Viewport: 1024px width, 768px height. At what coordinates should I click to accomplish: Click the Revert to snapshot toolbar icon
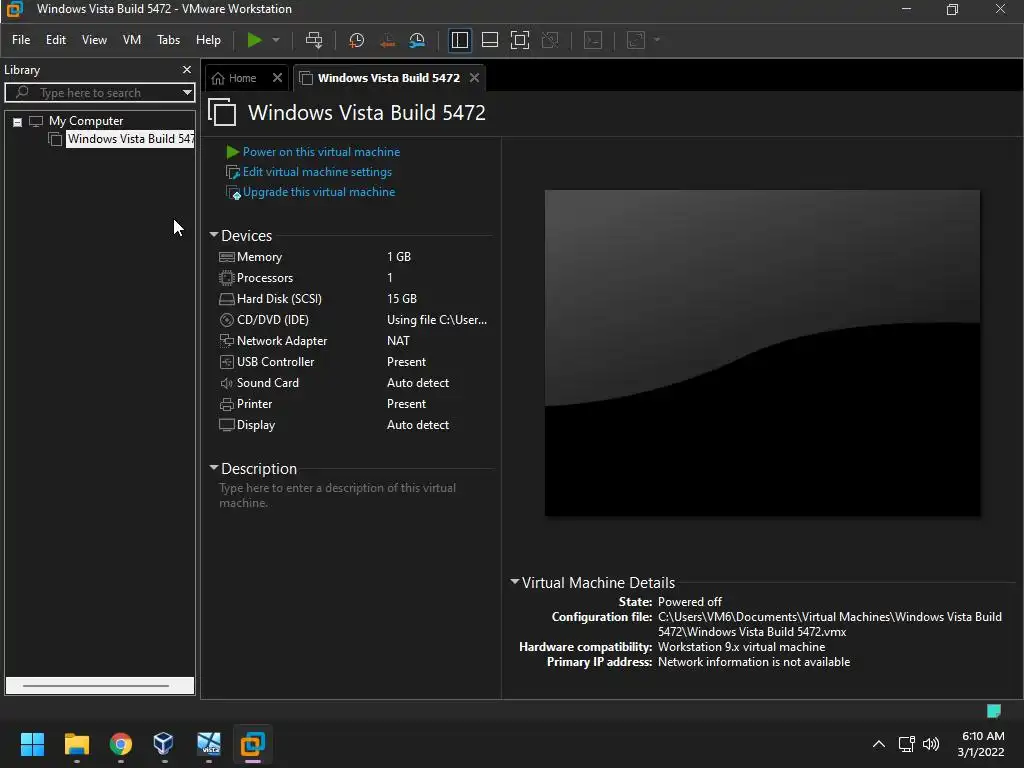coord(387,40)
